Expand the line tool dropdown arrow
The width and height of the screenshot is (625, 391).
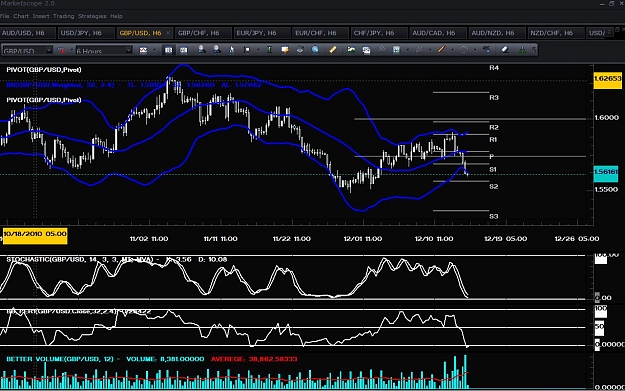click(452, 50)
